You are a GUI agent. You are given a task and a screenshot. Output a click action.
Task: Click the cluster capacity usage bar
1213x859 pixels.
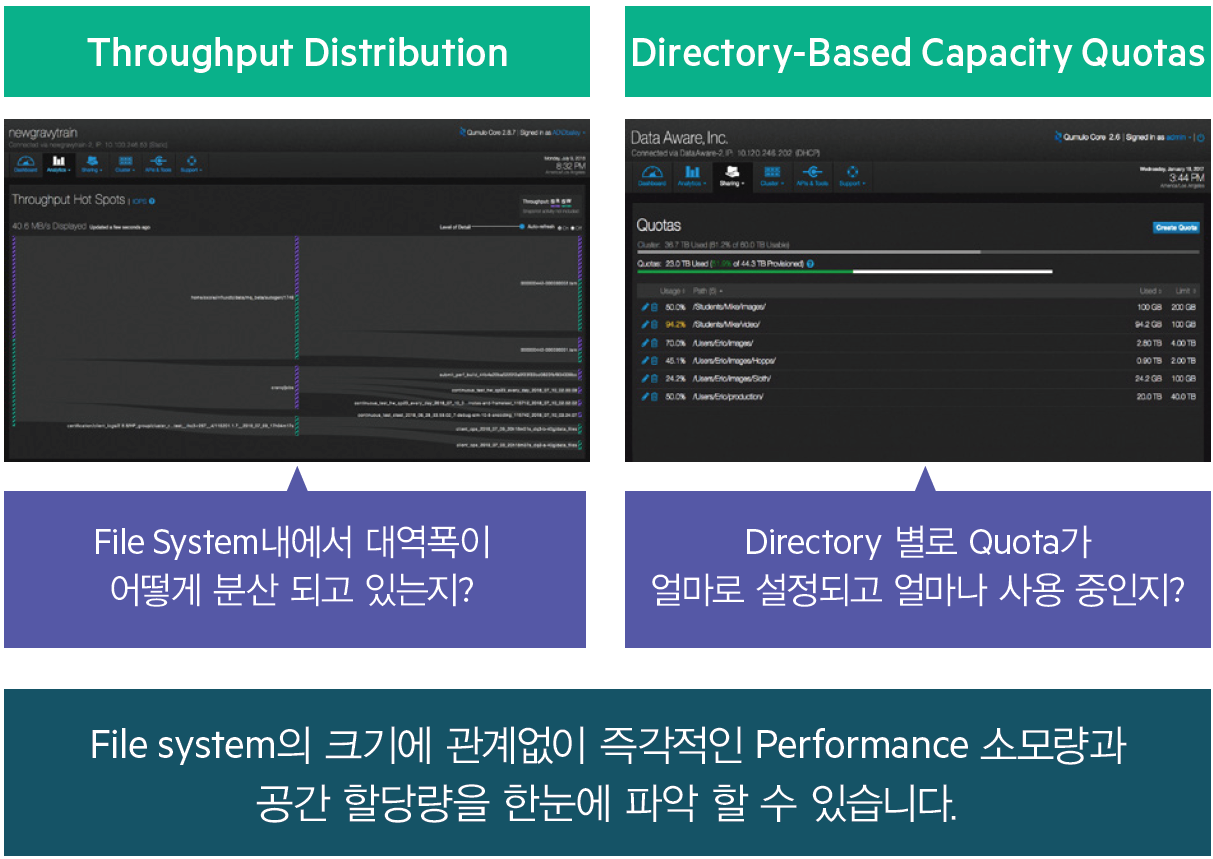pyautogui.click(x=918, y=252)
